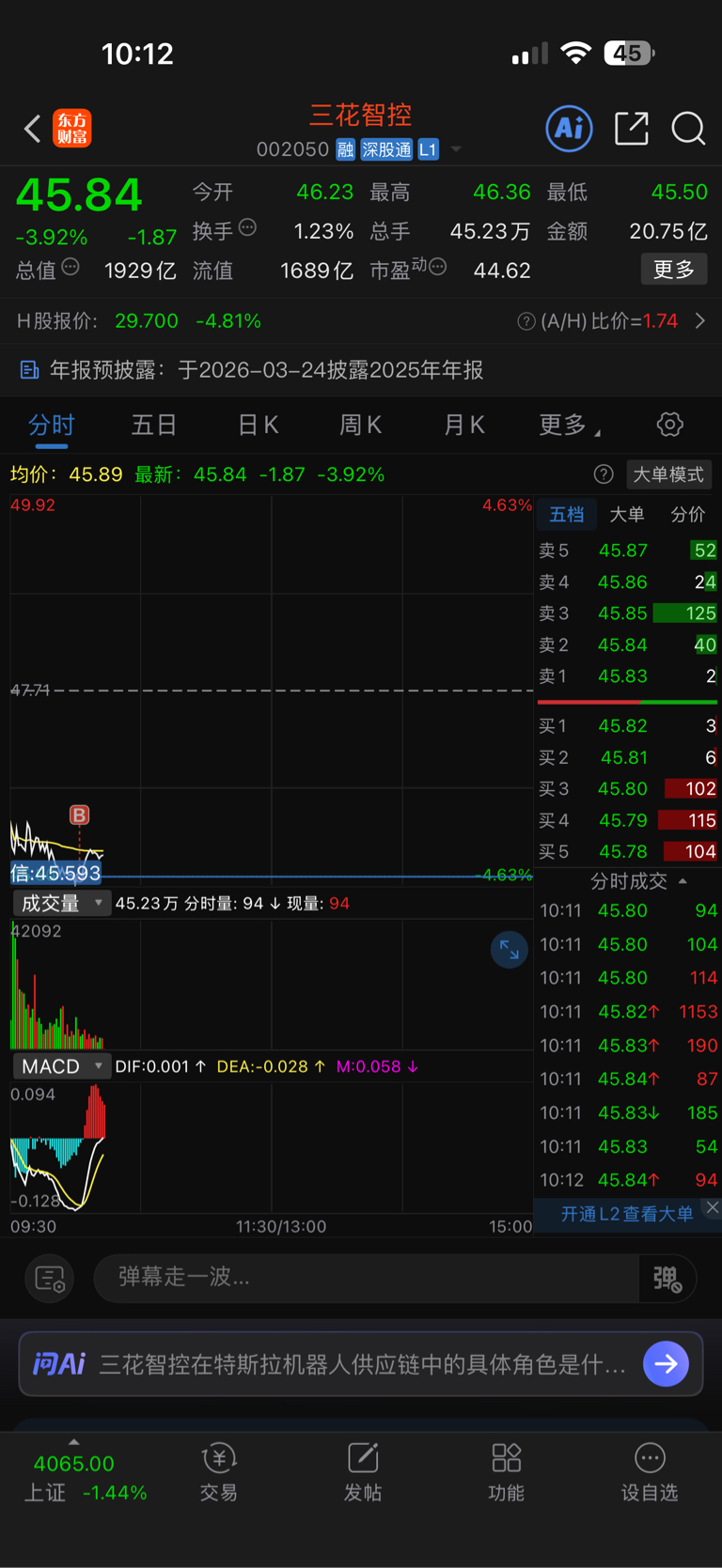Open chart settings gear icon
Viewport: 722px width, 1568px height.
pyautogui.click(x=669, y=425)
